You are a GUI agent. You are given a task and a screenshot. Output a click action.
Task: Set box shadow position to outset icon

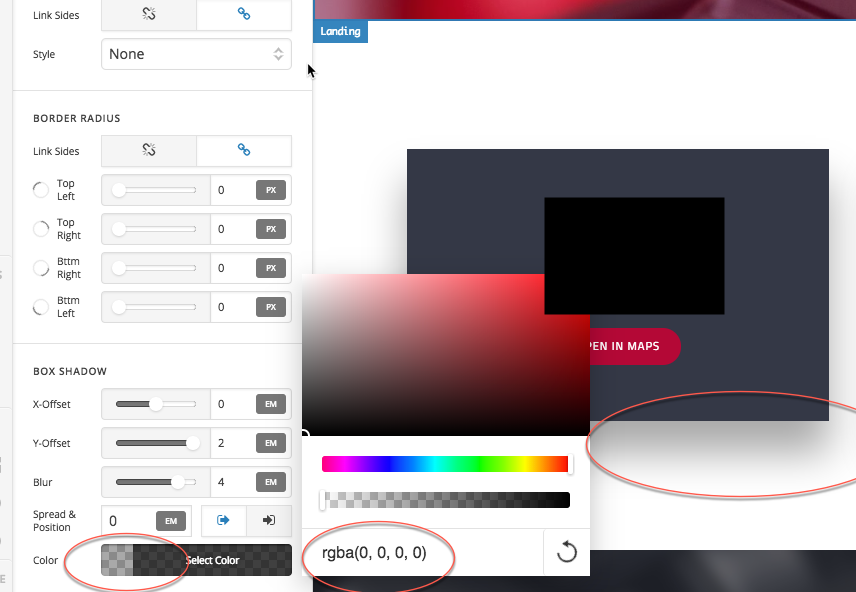(224, 520)
